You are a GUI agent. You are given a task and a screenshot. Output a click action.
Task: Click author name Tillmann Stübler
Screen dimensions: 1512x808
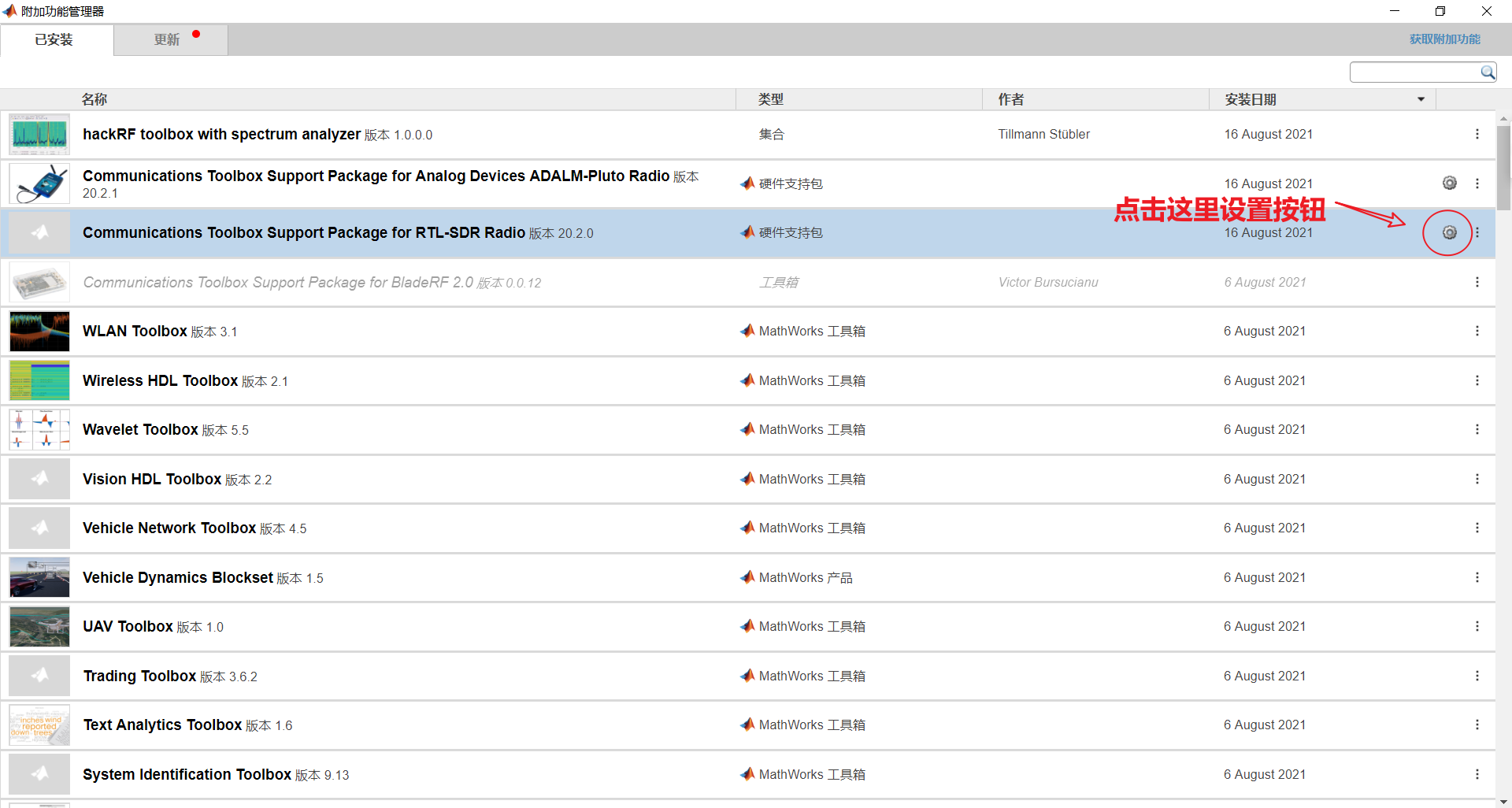pos(1043,134)
